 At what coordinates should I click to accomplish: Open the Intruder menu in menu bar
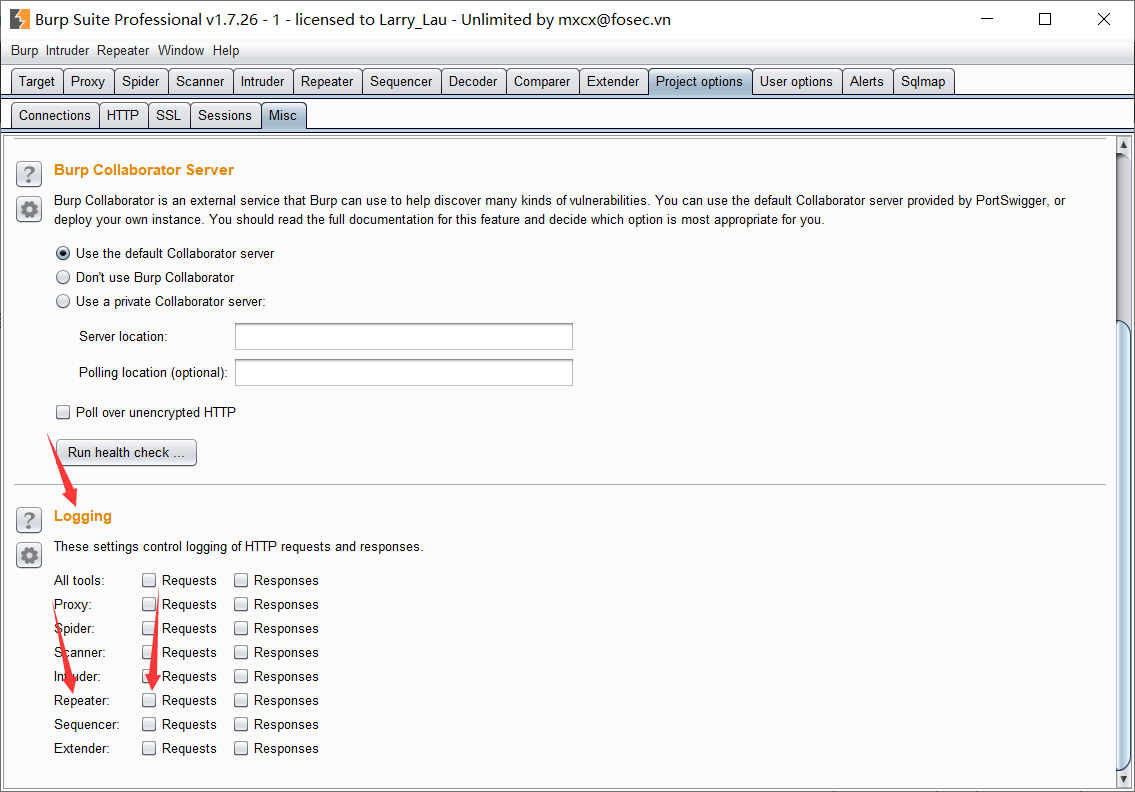point(67,50)
